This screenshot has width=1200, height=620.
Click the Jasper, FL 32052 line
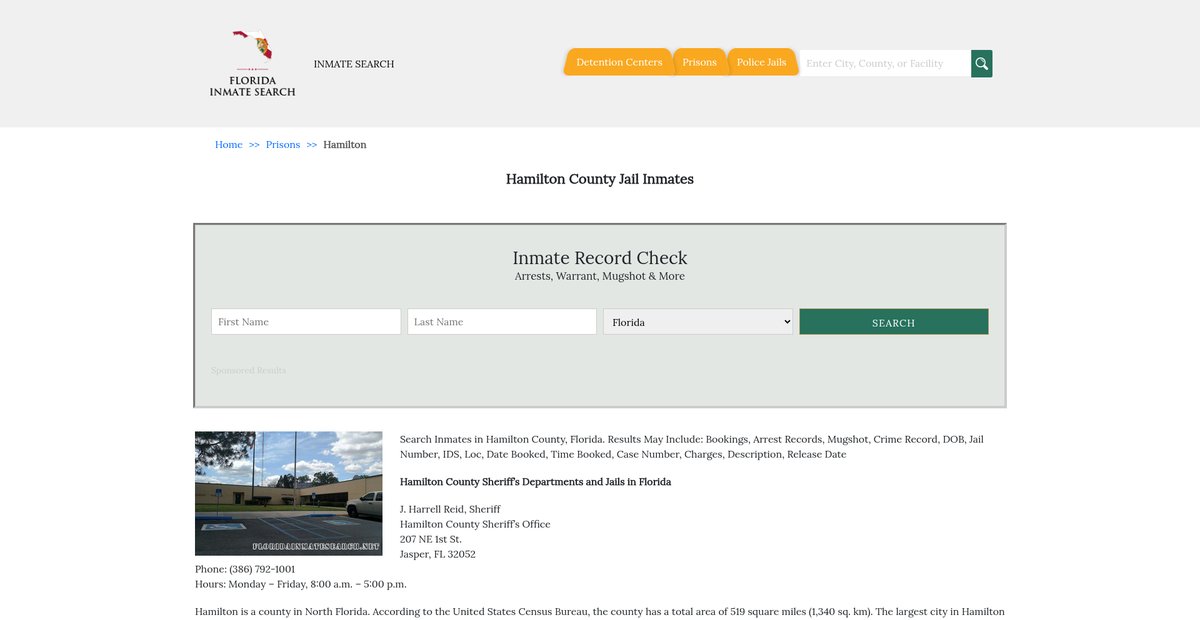click(x=438, y=554)
